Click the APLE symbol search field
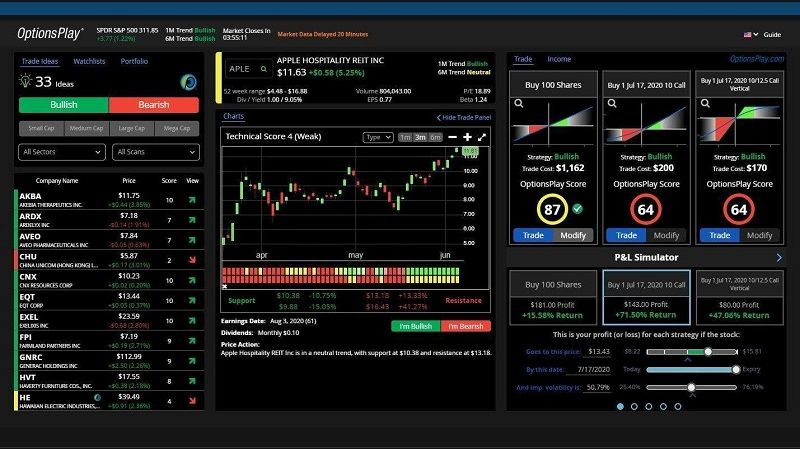 click(248, 69)
